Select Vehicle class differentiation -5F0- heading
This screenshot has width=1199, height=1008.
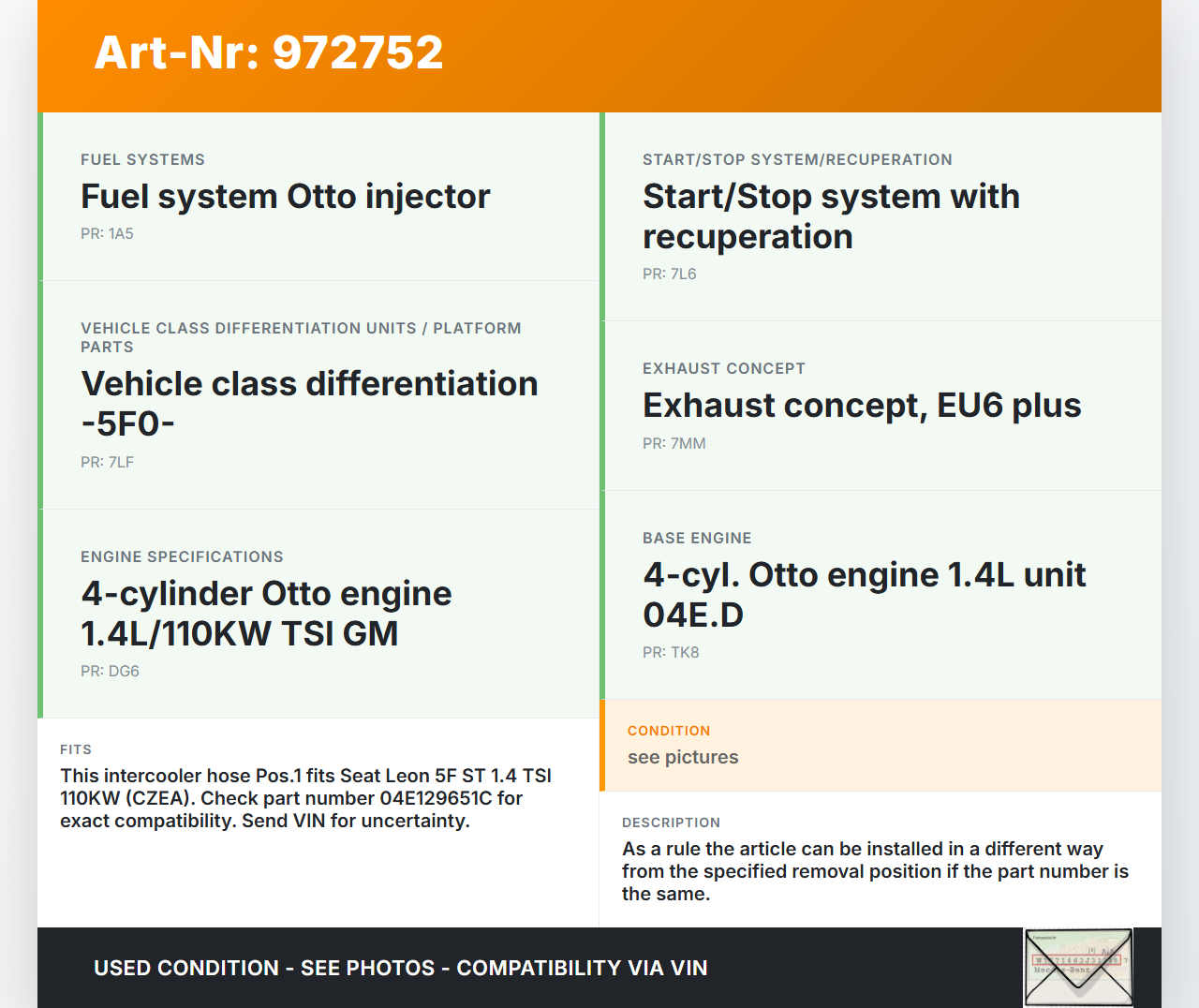pos(309,404)
